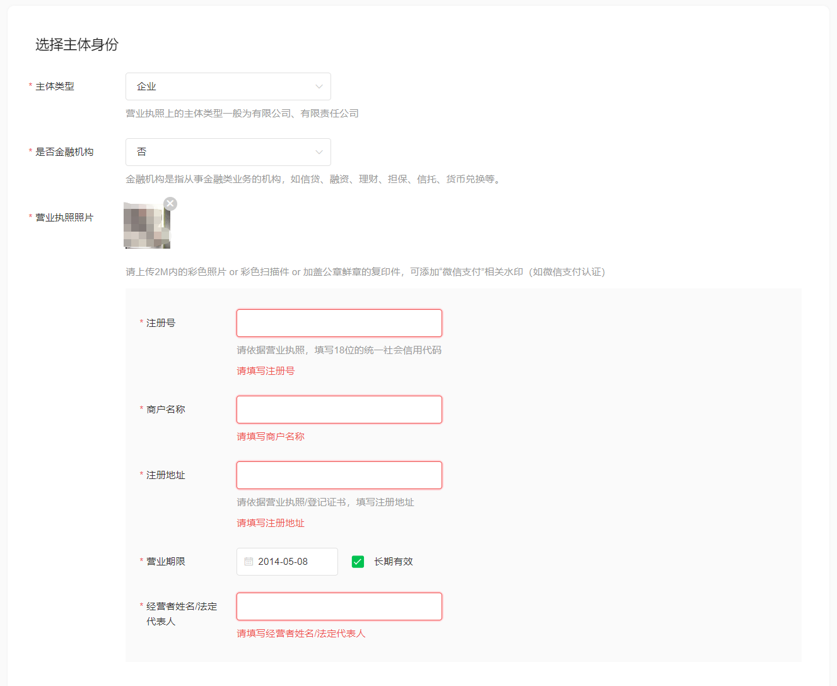Click the 主体类型 field label
837x686 pixels.
(x=54, y=86)
